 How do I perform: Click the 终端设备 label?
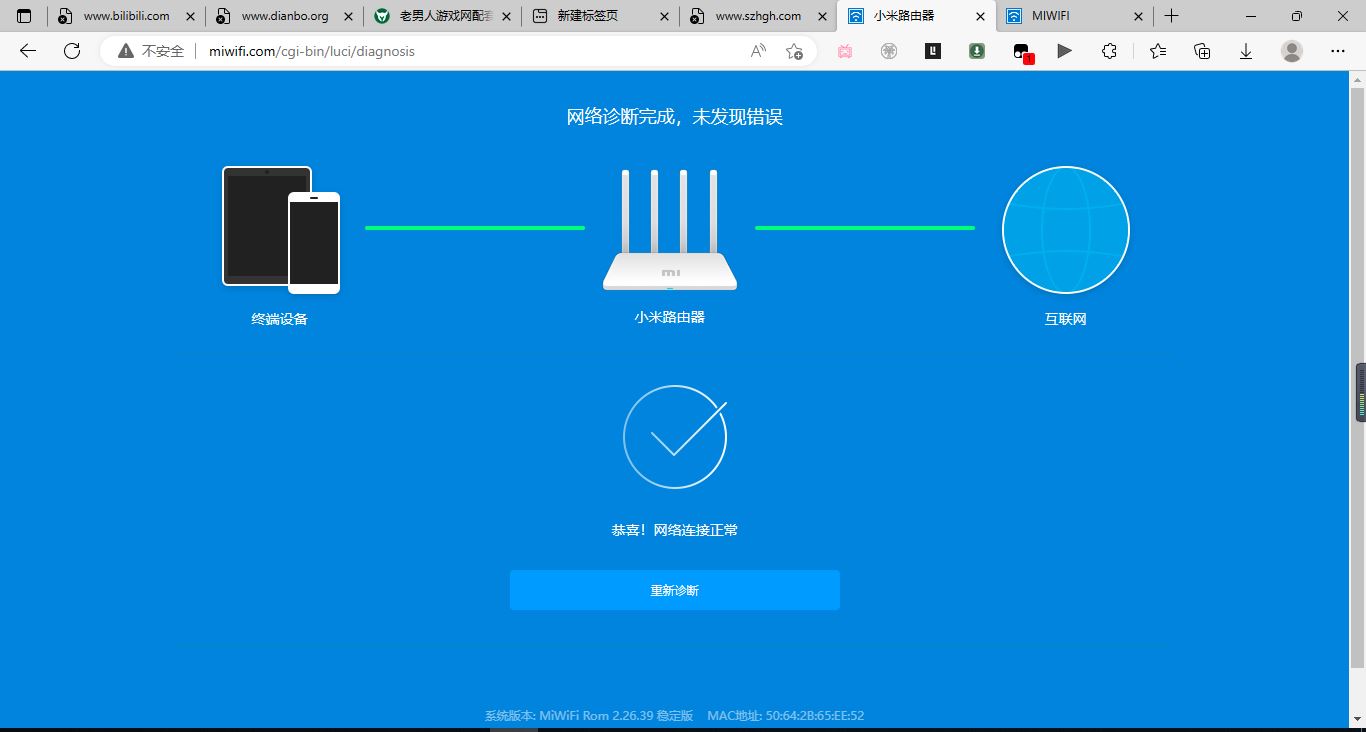[x=280, y=319]
